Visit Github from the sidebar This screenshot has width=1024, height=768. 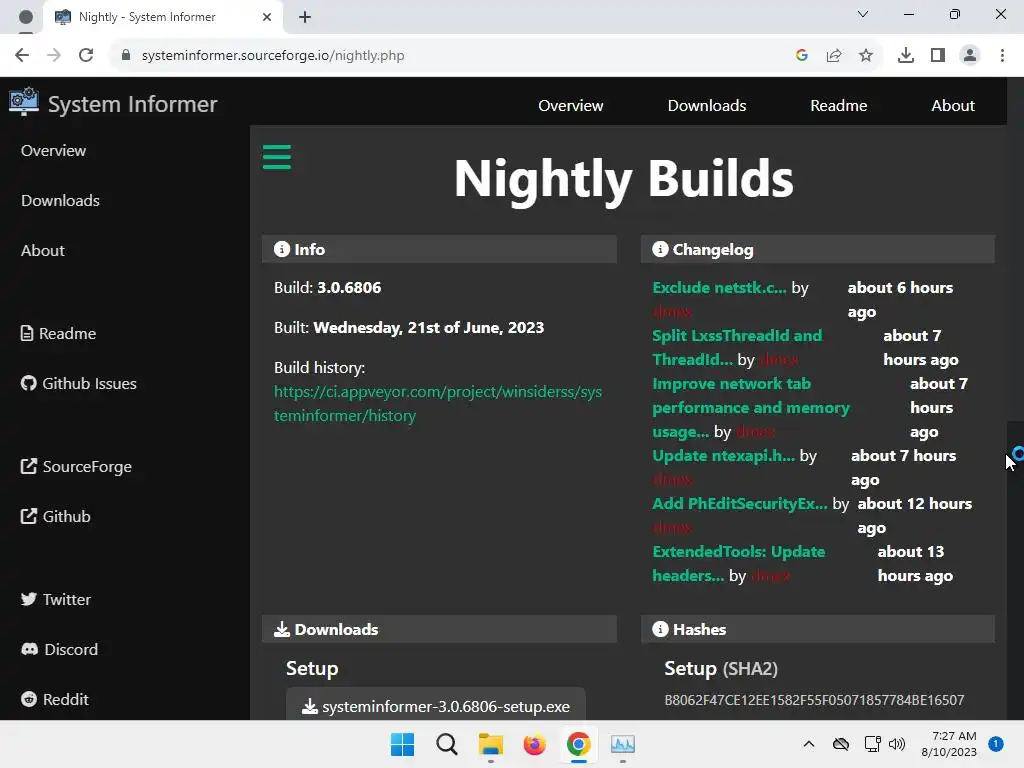point(56,517)
